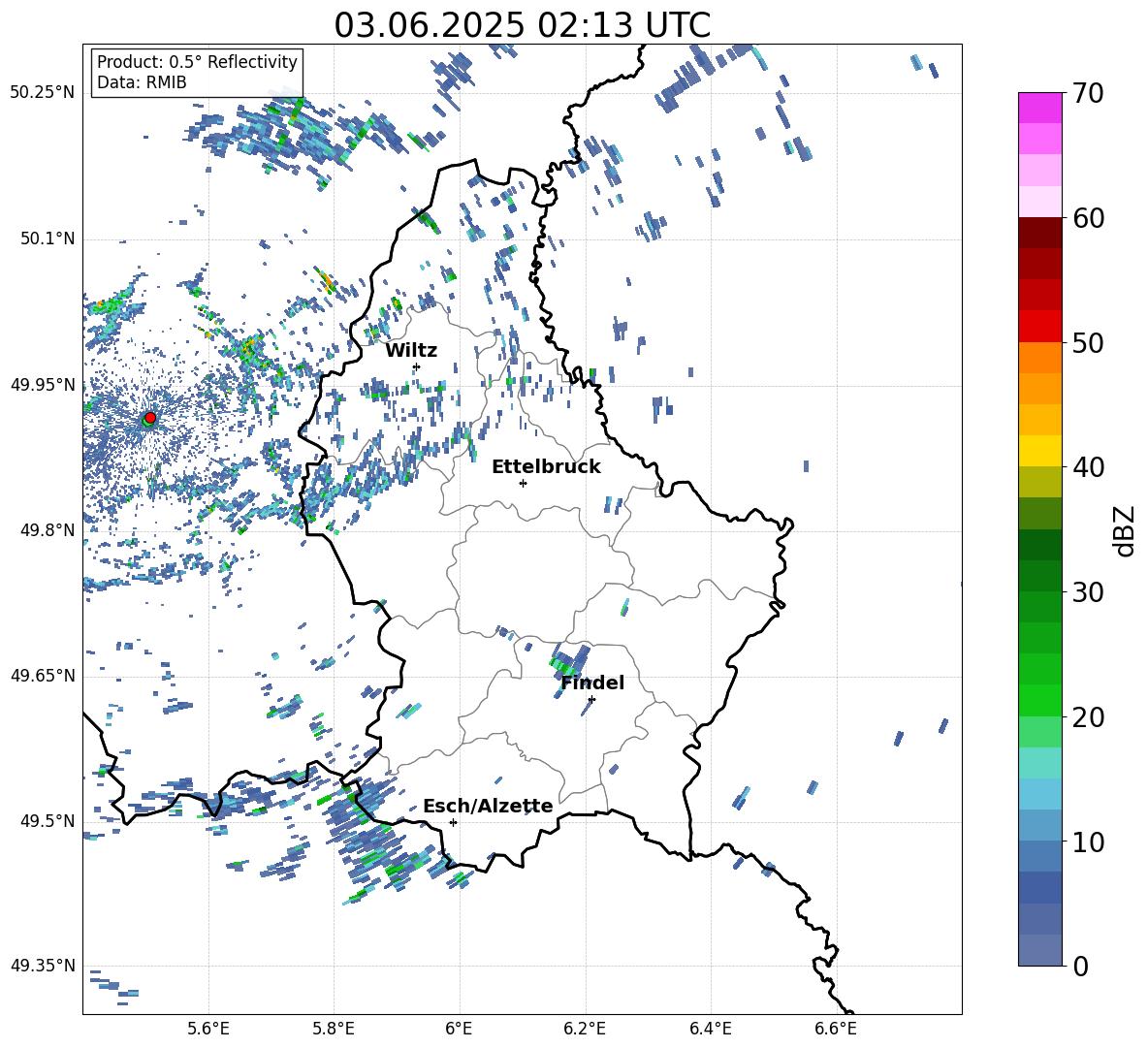The image size is (1148, 1048).
Task: Click the colorbar tick value 0
Action: (1080, 966)
